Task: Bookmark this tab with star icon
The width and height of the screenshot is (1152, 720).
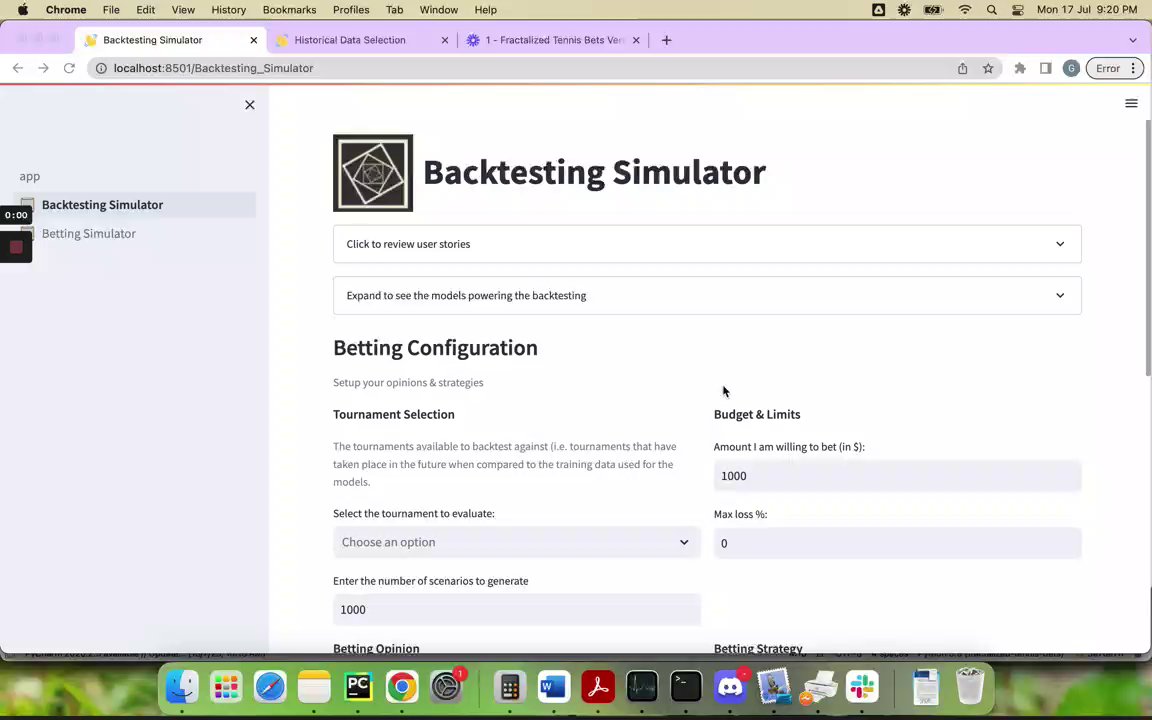Action: 988,68
